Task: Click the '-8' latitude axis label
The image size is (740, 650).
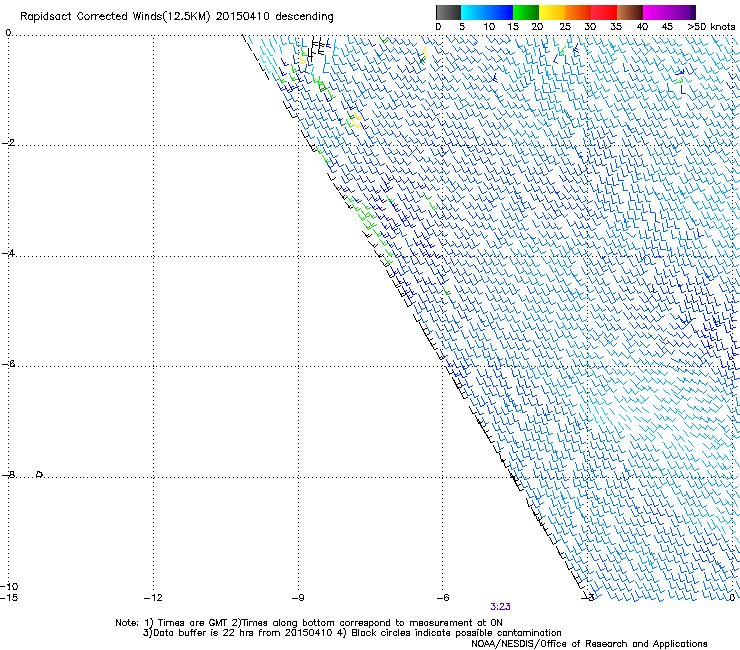Action: 8,474
